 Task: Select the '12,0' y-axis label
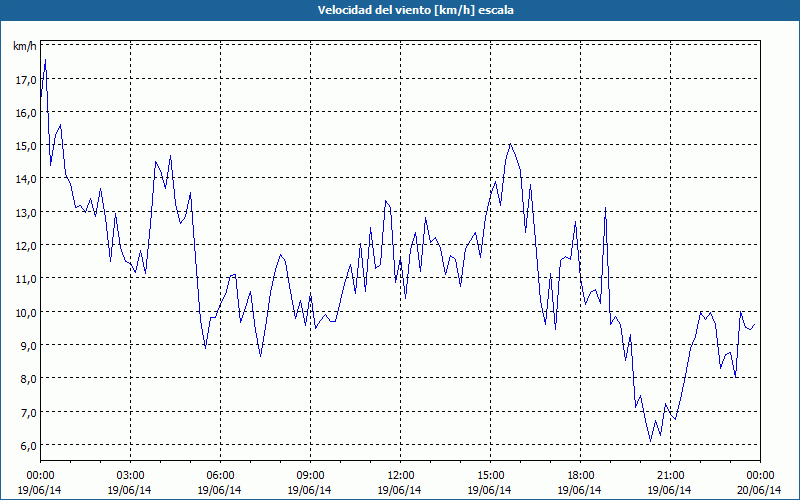pyautogui.click(x=26, y=246)
